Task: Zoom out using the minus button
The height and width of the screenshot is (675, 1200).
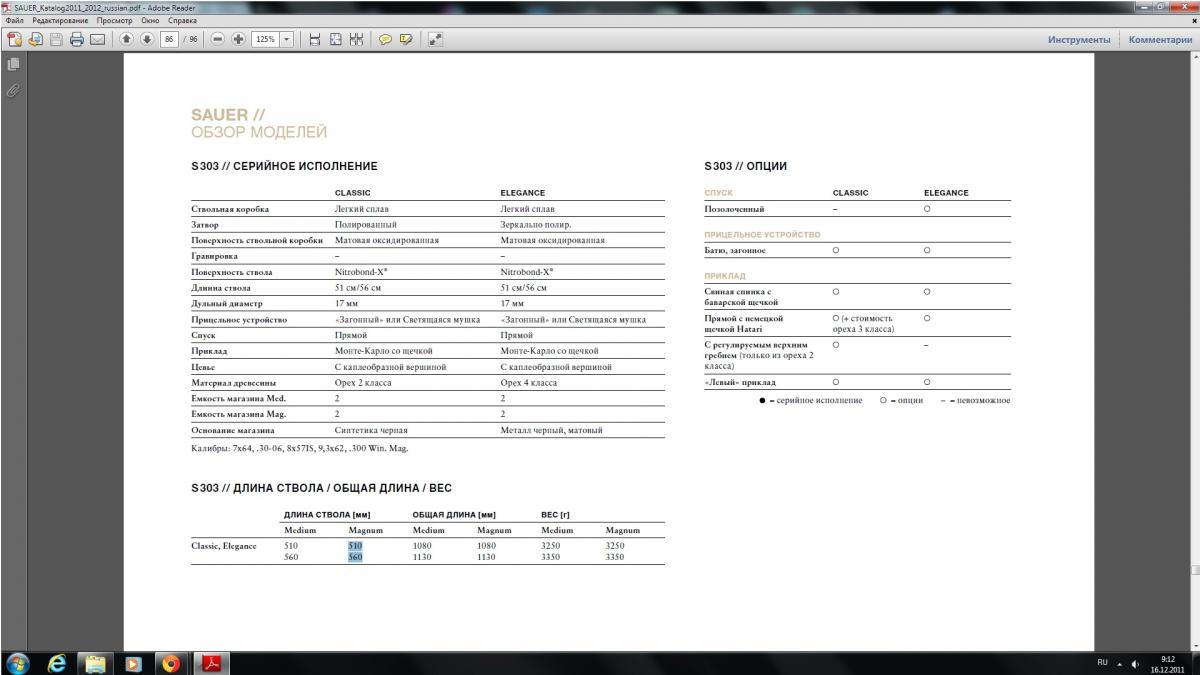Action: click(x=218, y=40)
